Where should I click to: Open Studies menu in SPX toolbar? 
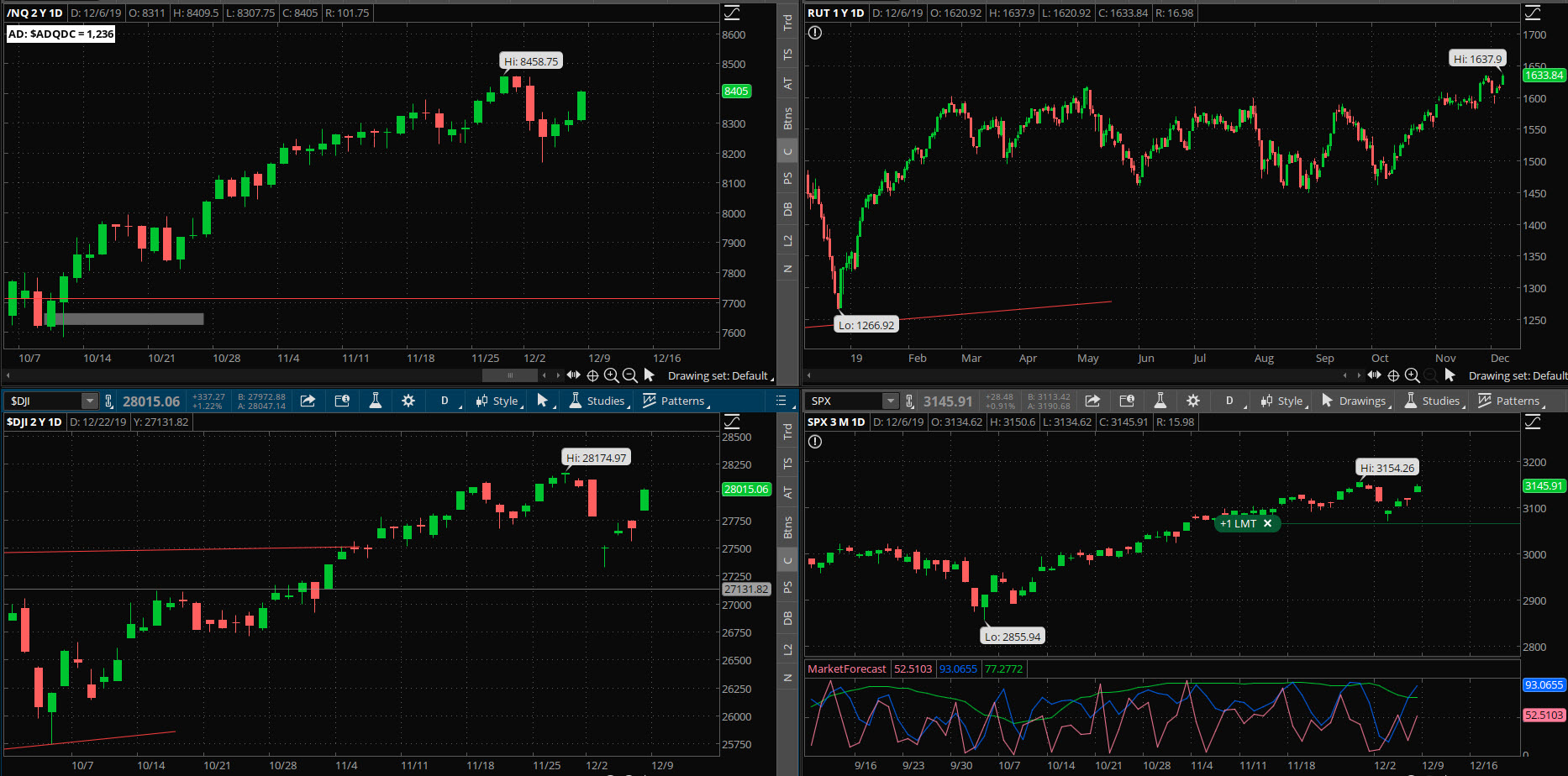coord(1434,401)
